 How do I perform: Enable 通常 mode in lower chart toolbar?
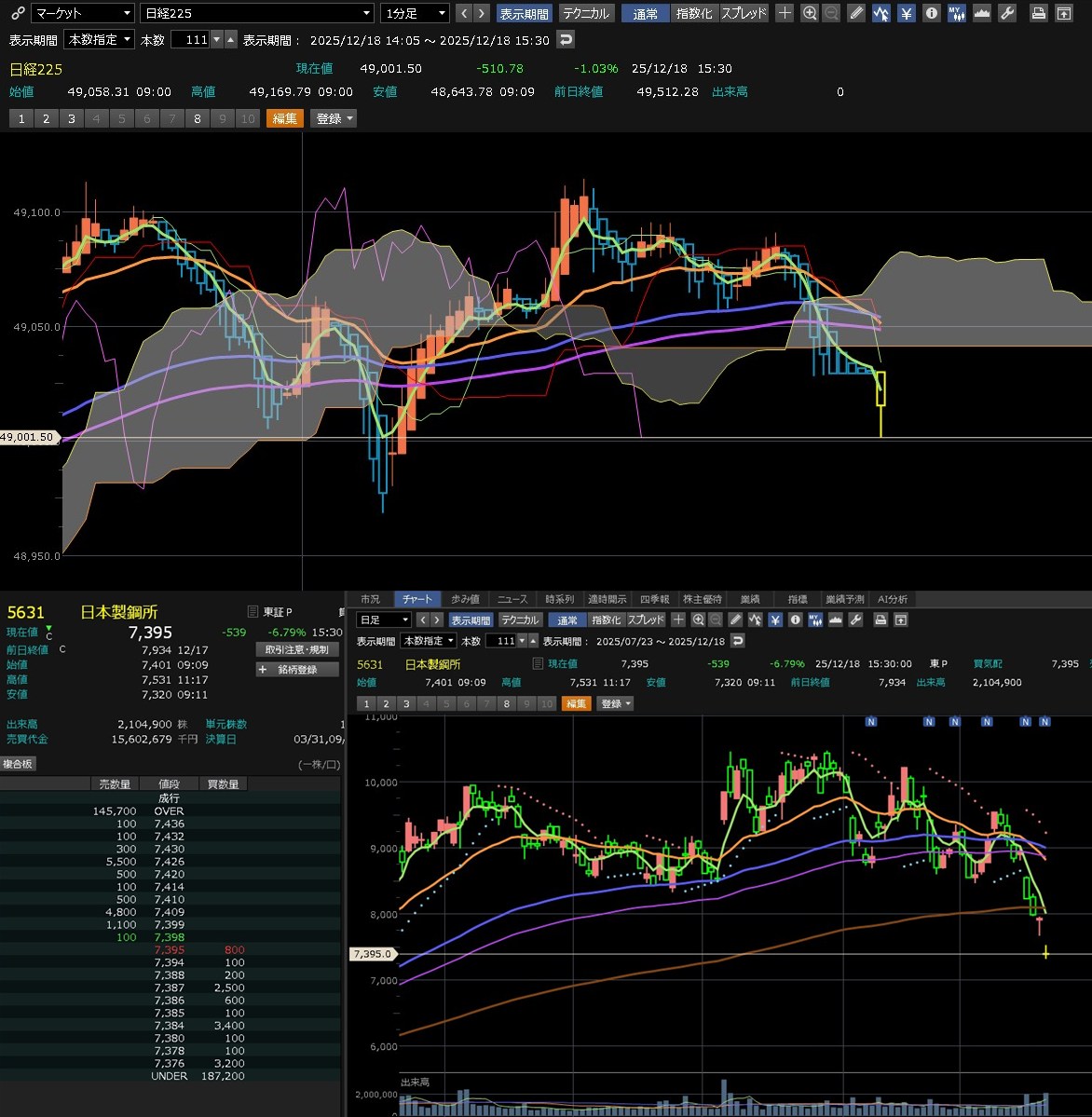(567, 620)
